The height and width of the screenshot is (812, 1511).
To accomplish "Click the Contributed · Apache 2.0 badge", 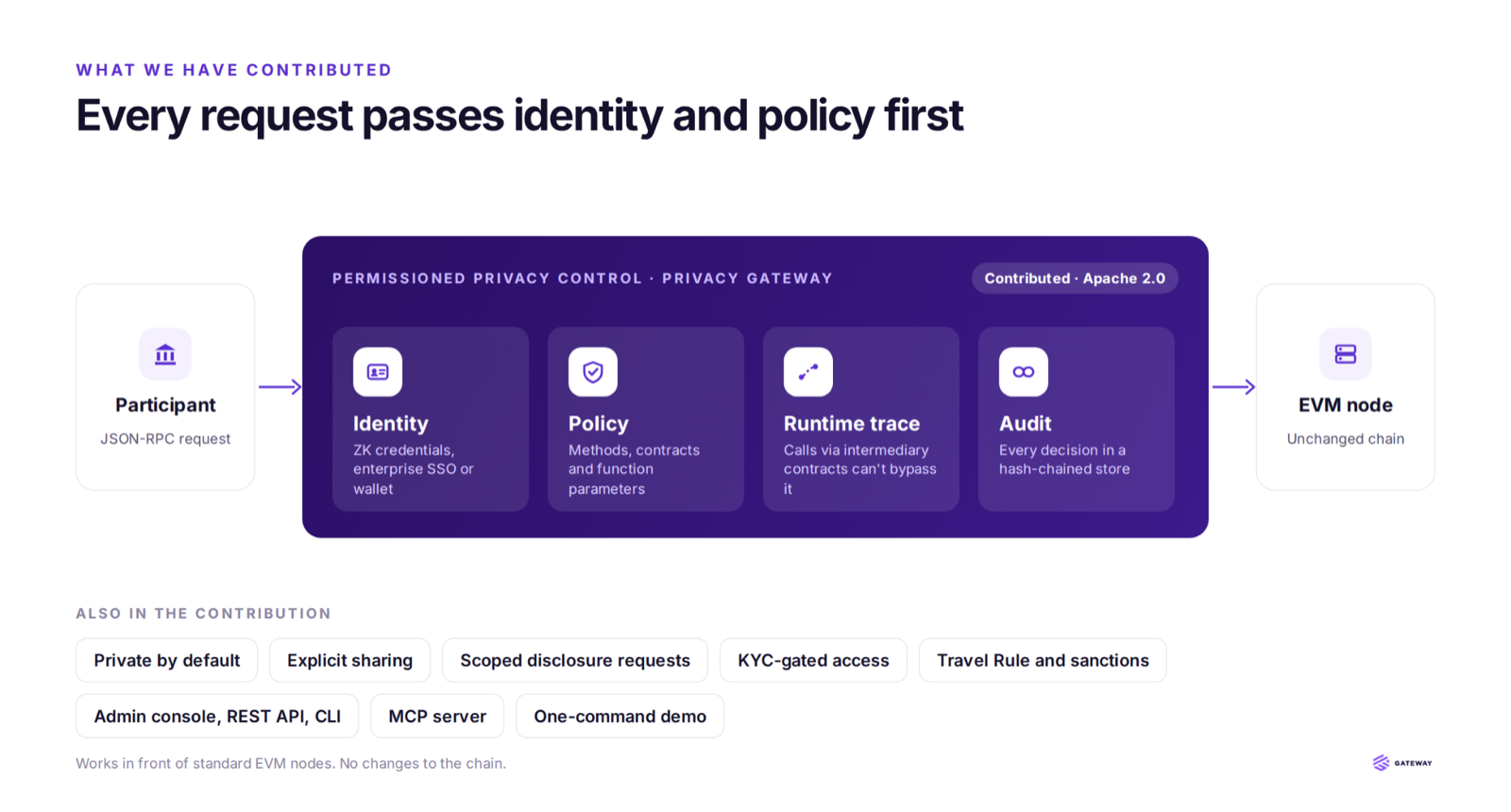I will 1075,279.
